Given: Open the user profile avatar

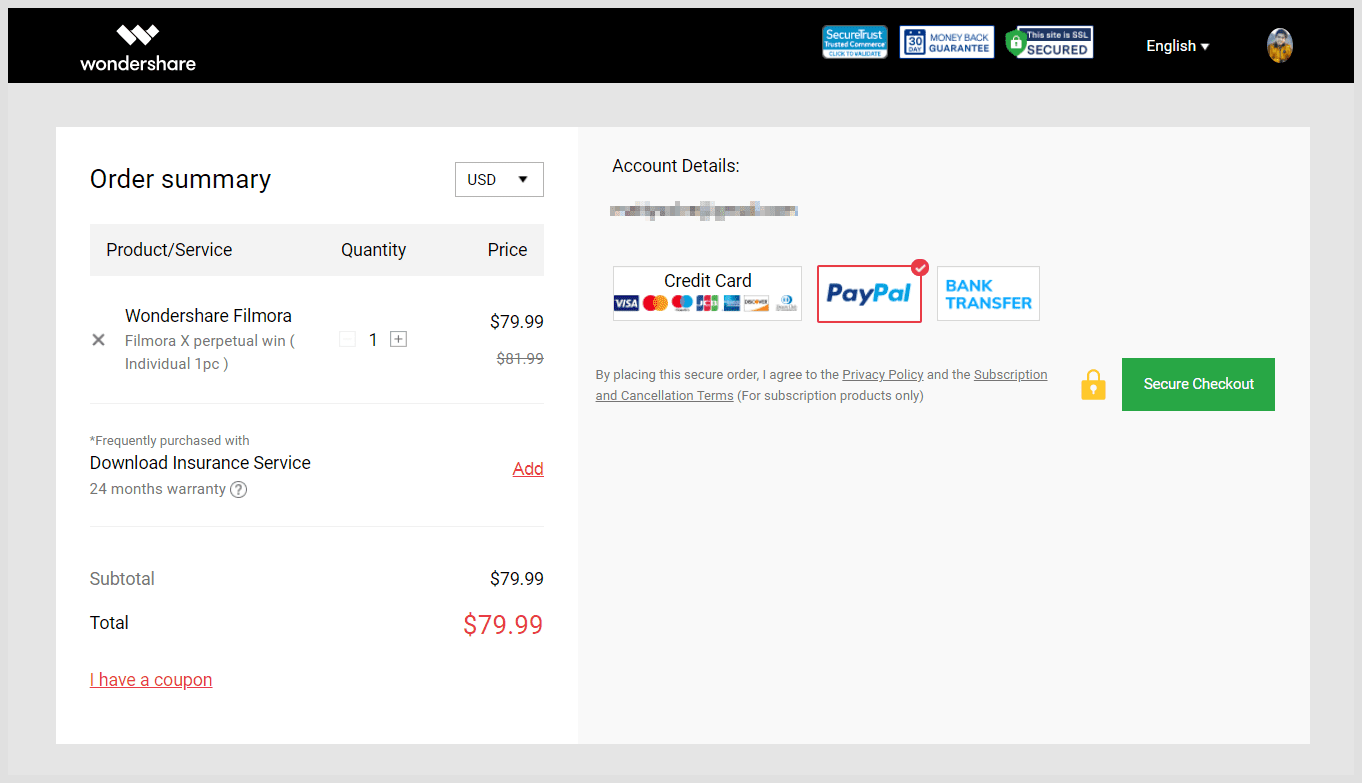Looking at the screenshot, I should coord(1280,45).
